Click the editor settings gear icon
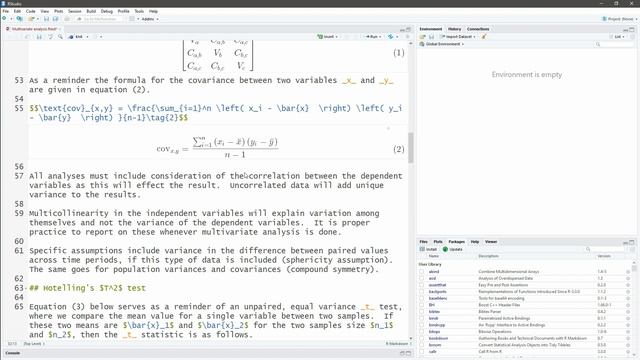 pyautogui.click(x=96, y=37)
